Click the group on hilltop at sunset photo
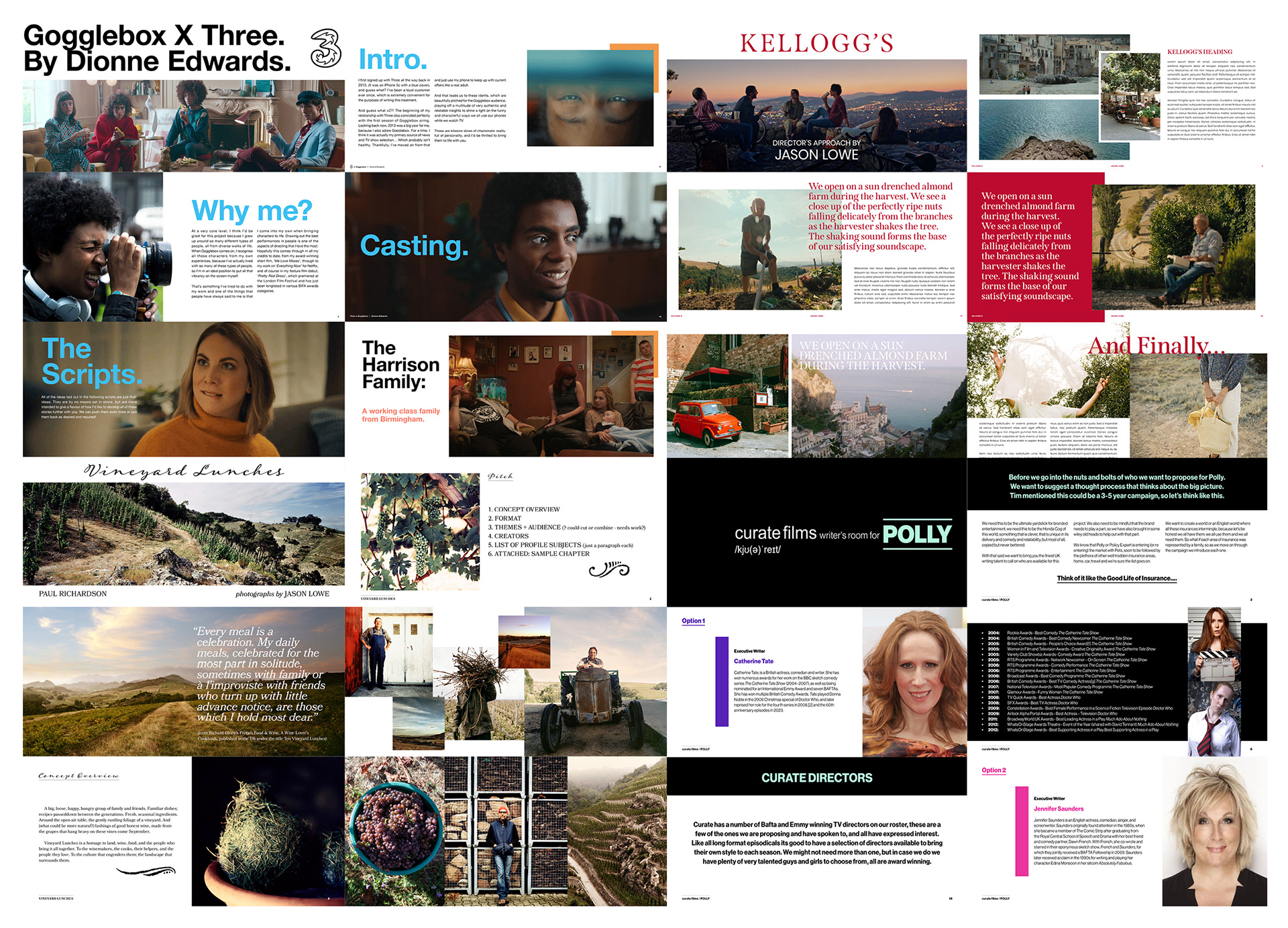The image size is (1288, 928). tap(816, 115)
